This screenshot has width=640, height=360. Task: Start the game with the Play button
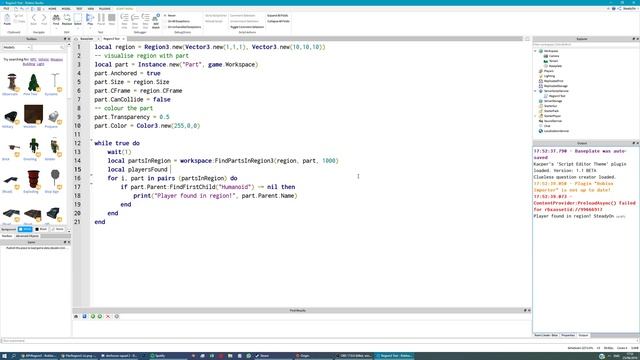click(90, 19)
